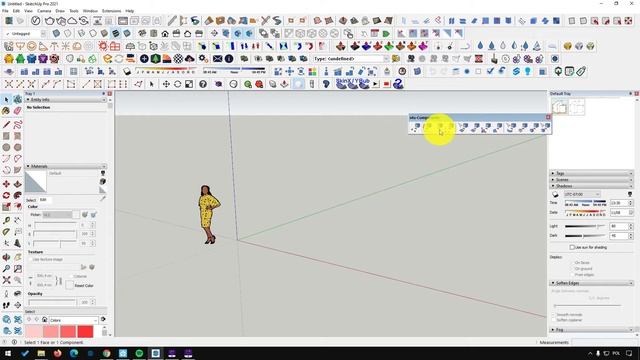Collapse the Soften Edges panel
This screenshot has width=640, height=360.
click(x=591, y=283)
